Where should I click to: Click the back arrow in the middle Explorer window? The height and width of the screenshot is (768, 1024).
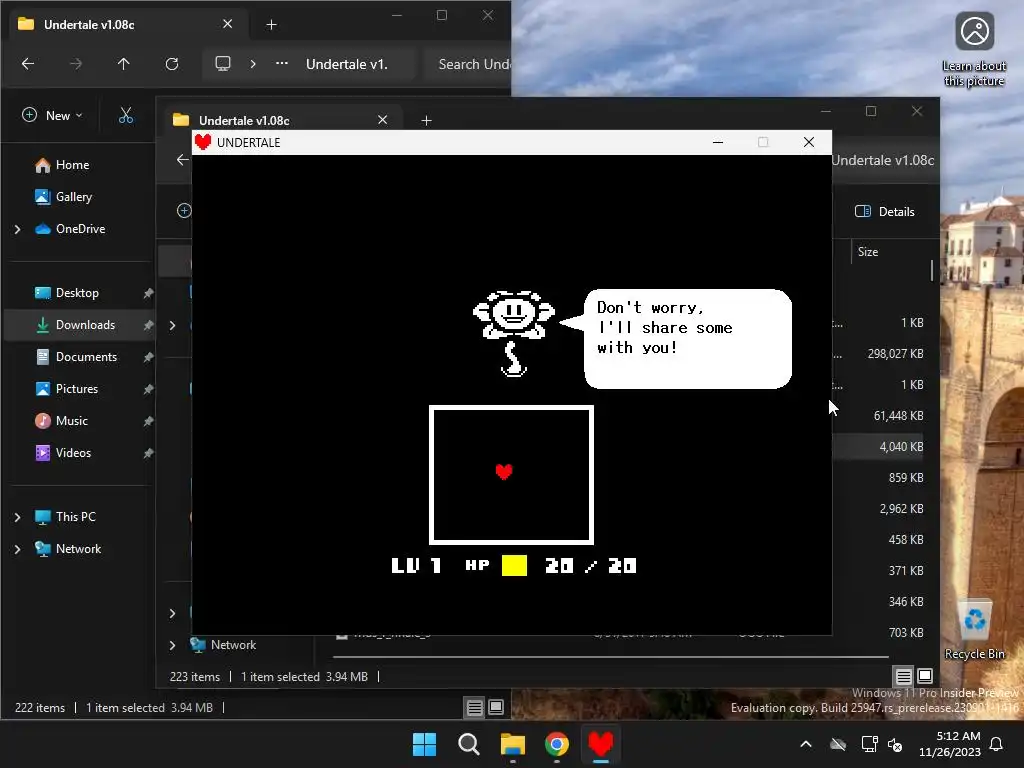pyautogui.click(x=182, y=160)
